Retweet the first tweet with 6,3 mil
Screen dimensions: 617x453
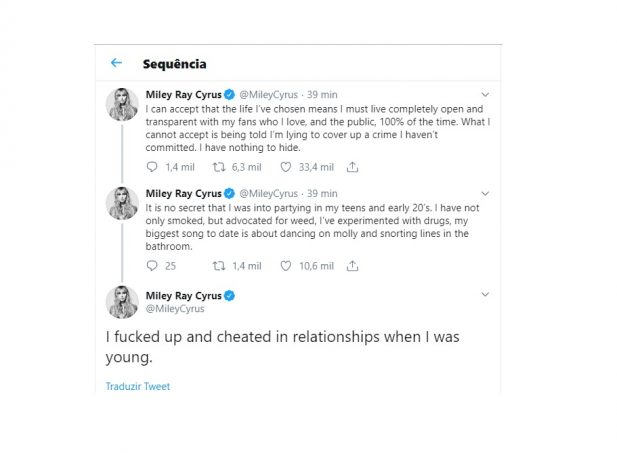219,167
